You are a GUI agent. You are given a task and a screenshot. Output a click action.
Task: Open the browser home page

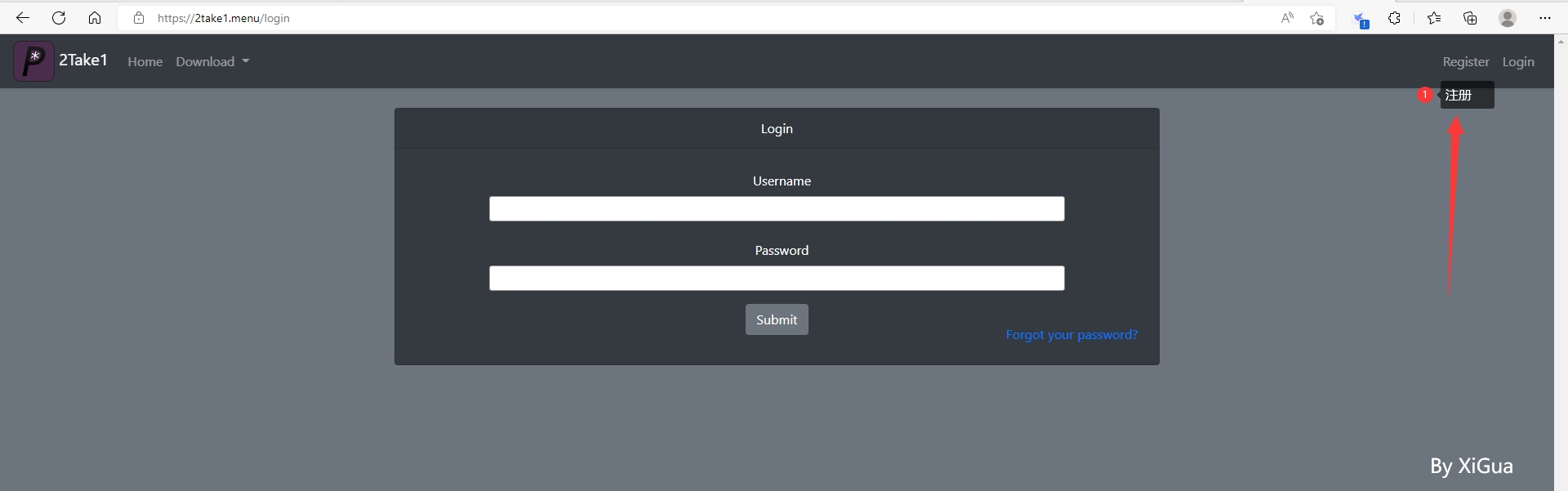tap(95, 18)
